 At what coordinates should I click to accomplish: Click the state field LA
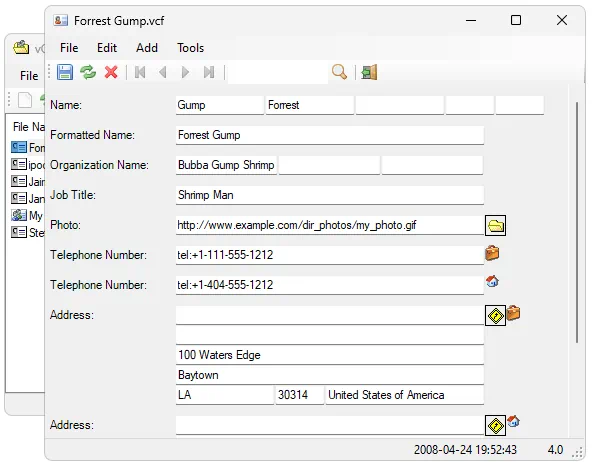[x=225, y=395]
